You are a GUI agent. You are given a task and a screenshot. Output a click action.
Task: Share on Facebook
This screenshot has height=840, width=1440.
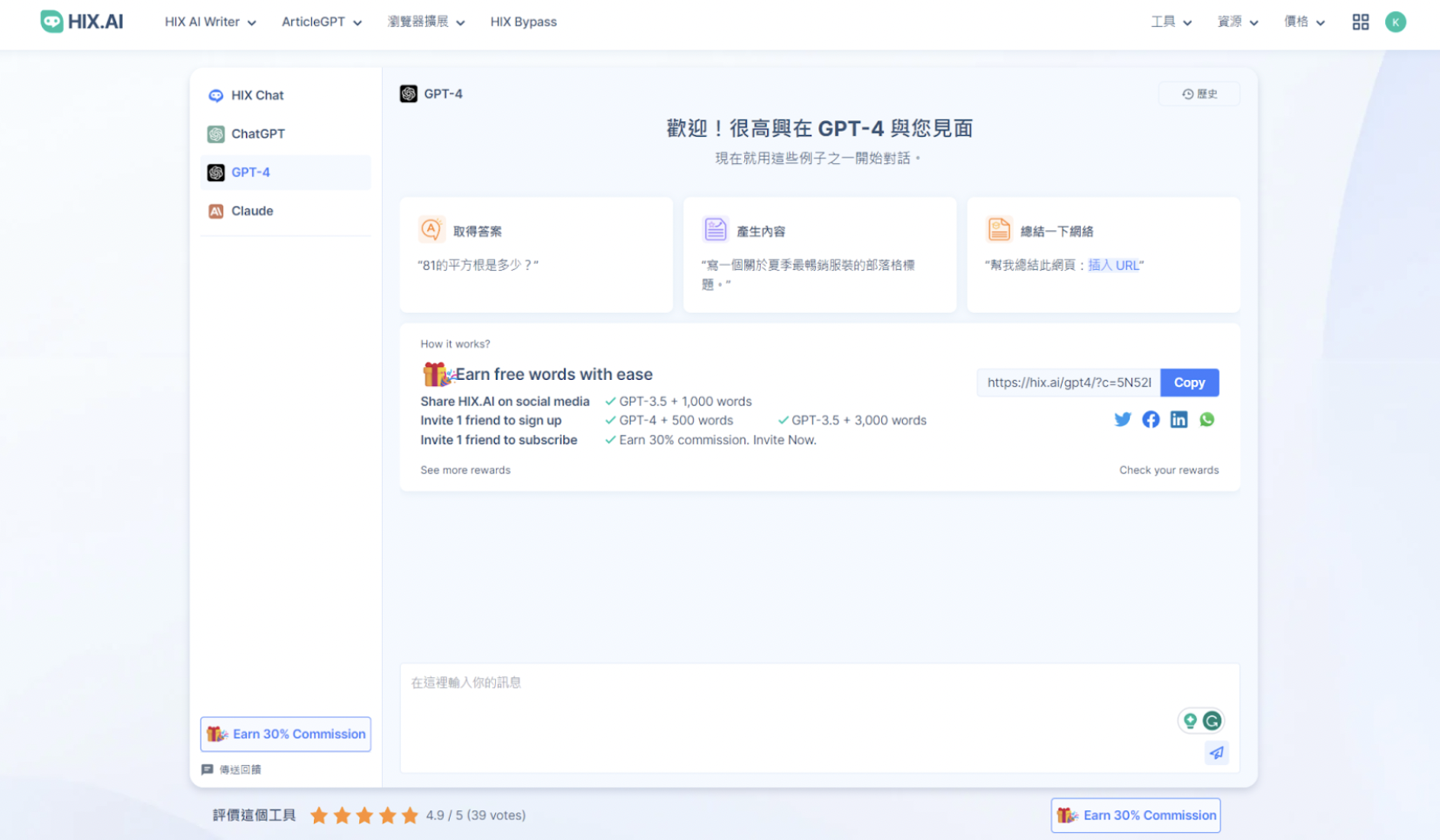click(1151, 420)
